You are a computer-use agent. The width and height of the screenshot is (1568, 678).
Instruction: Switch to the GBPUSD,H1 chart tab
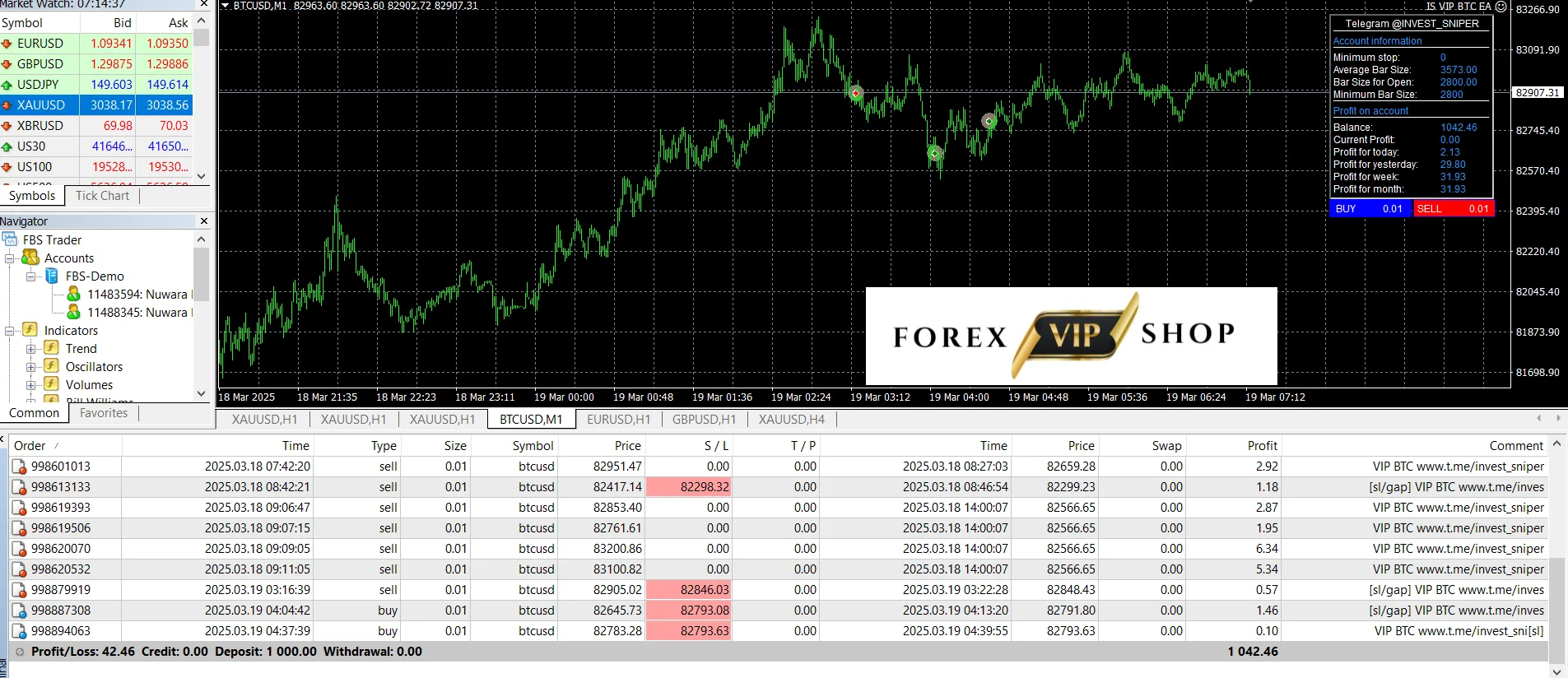click(x=705, y=420)
